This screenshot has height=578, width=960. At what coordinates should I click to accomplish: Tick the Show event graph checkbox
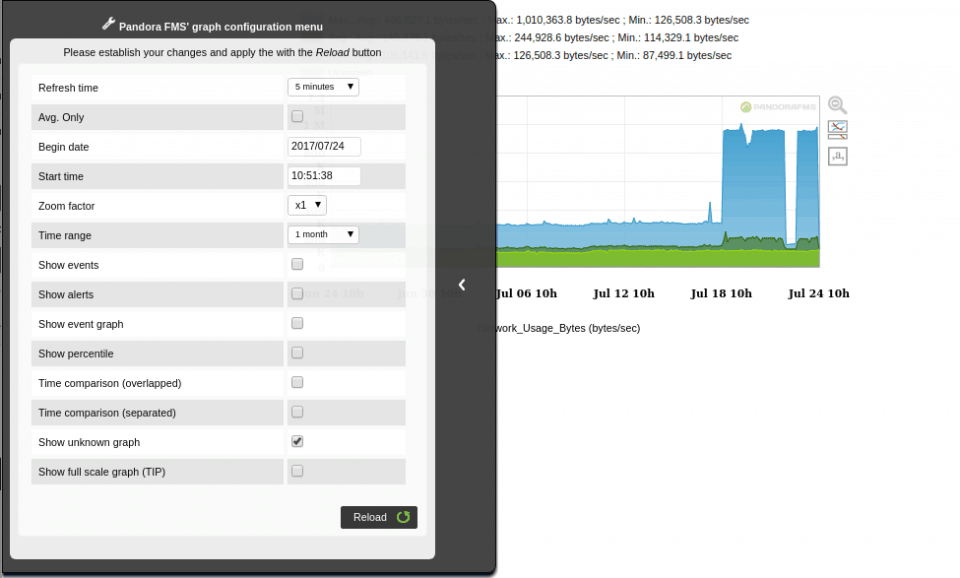297,323
